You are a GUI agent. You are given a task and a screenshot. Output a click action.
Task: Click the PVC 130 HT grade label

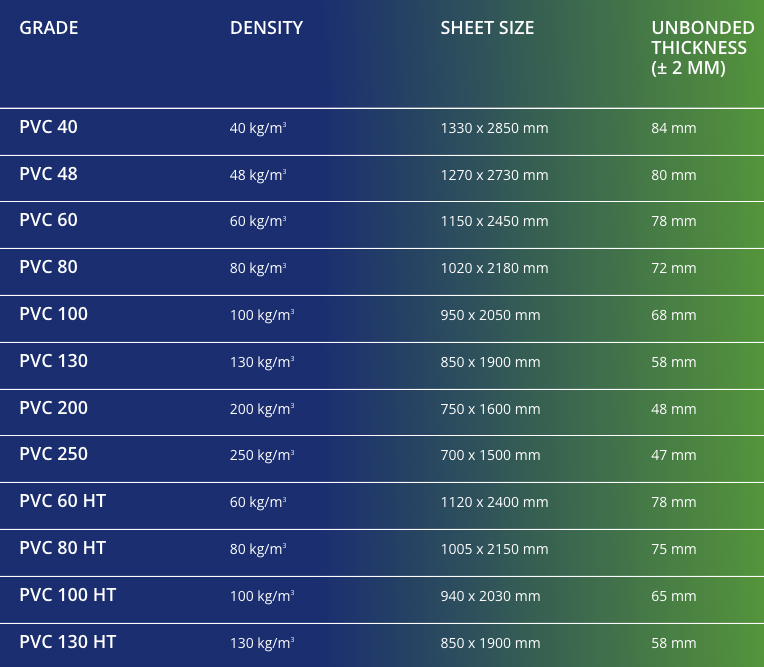tap(67, 642)
